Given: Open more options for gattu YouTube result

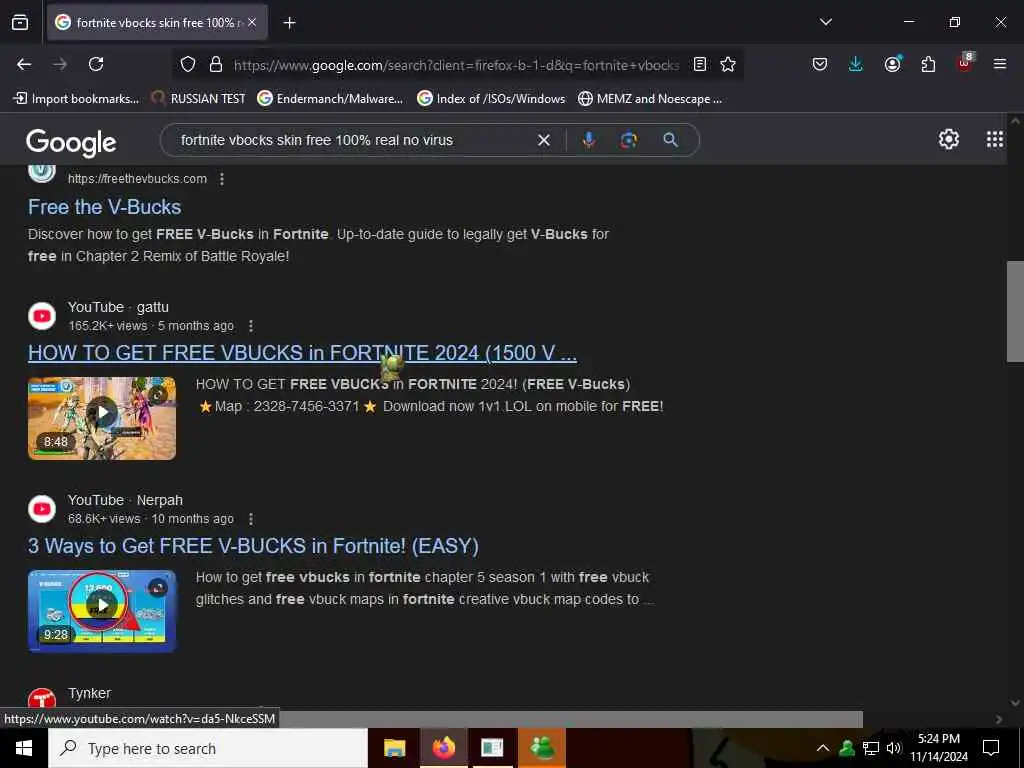Looking at the screenshot, I should tap(251, 326).
